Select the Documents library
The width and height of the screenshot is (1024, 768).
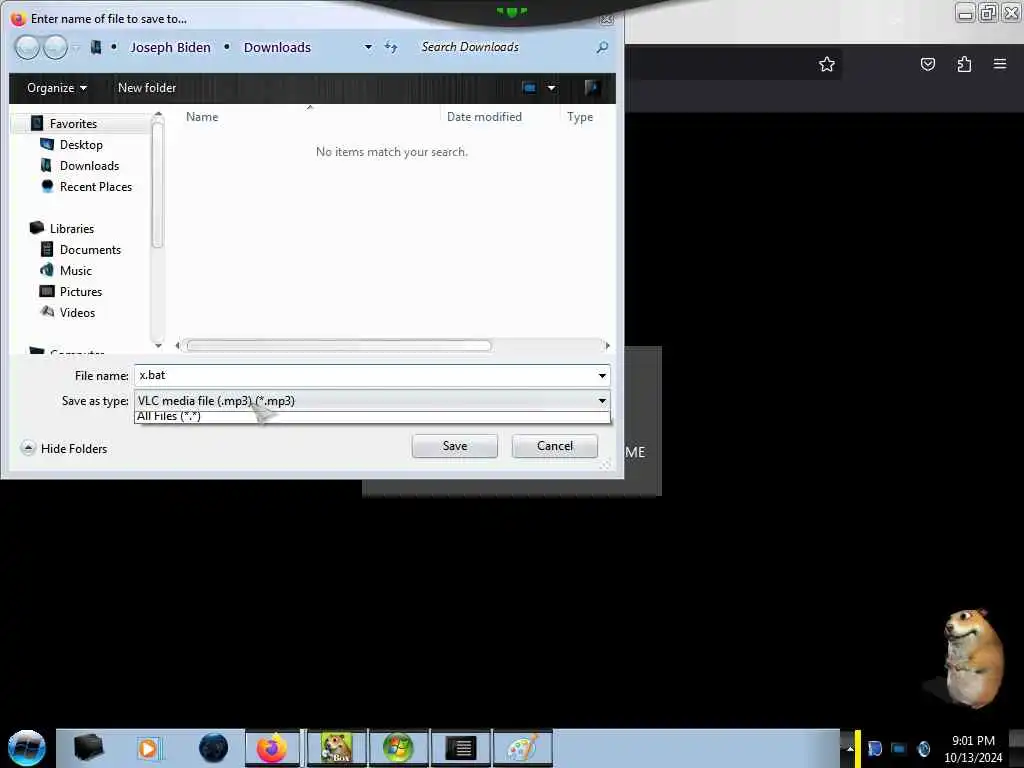(x=90, y=249)
